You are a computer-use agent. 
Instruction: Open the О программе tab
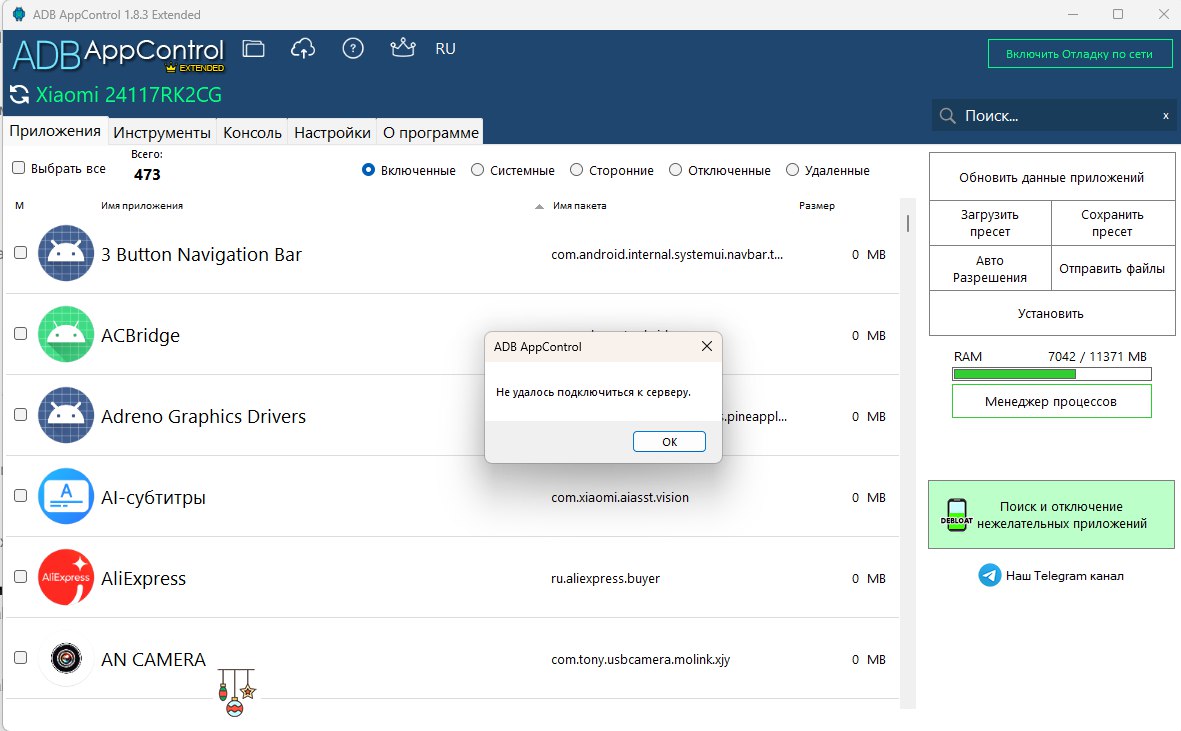[431, 132]
